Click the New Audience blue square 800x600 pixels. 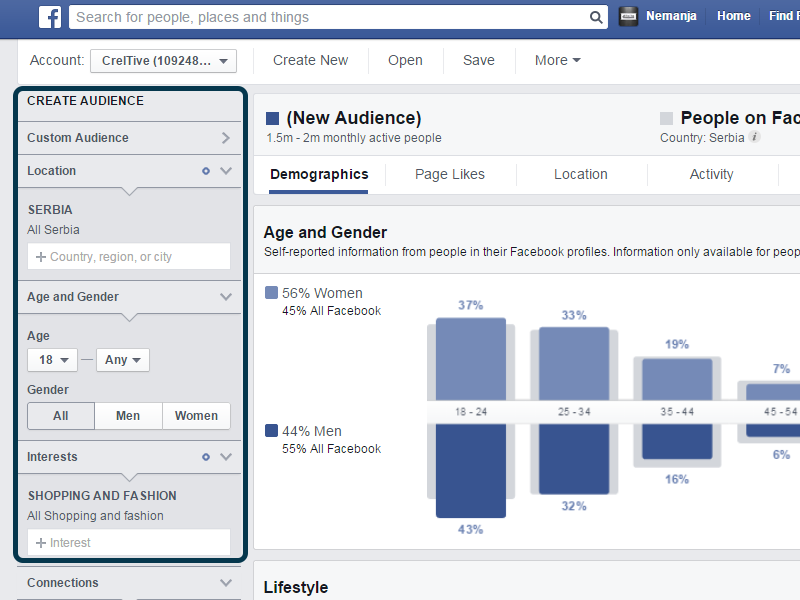(x=272, y=118)
